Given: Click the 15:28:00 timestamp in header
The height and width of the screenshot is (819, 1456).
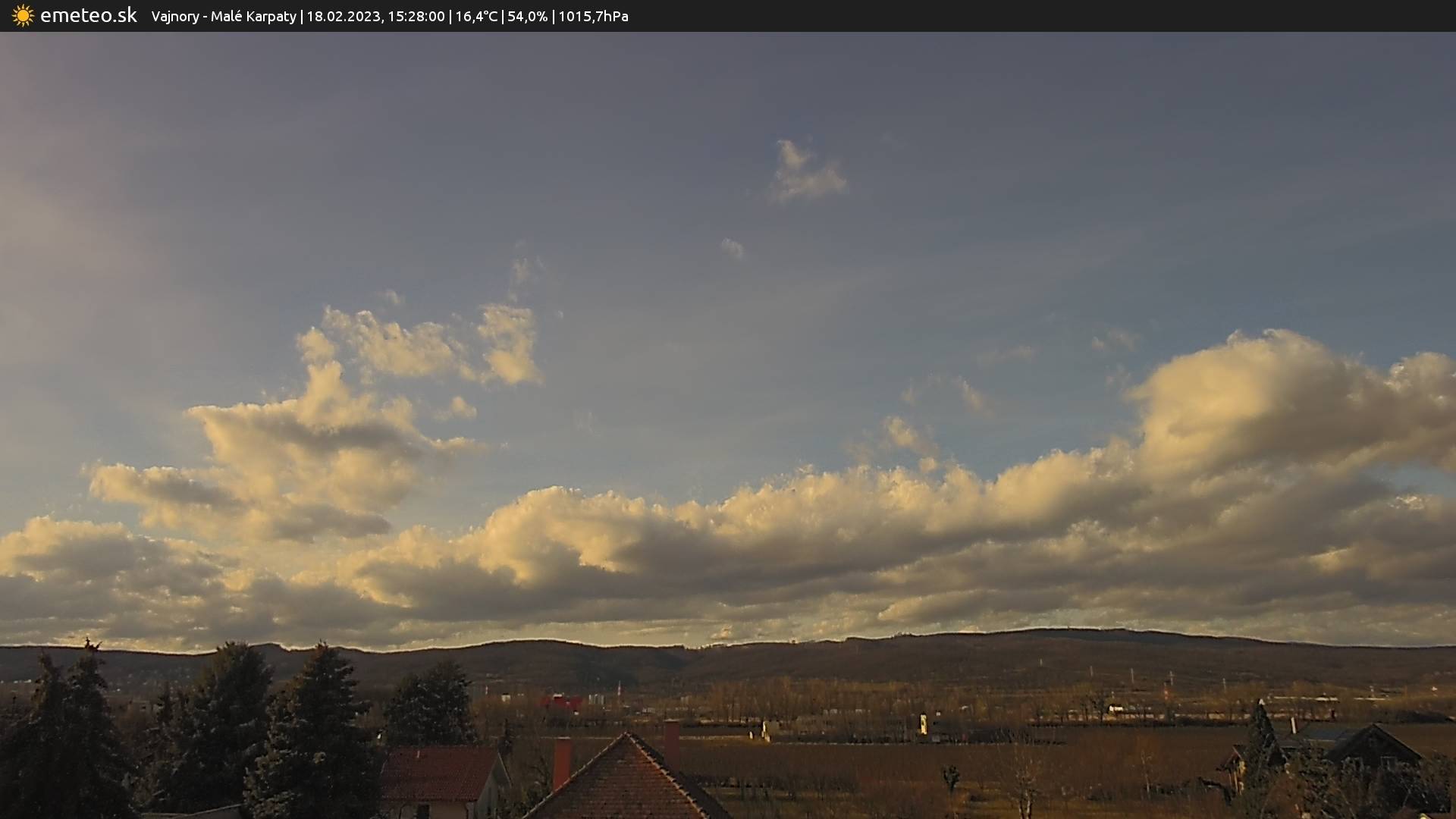Looking at the screenshot, I should [x=416, y=17].
